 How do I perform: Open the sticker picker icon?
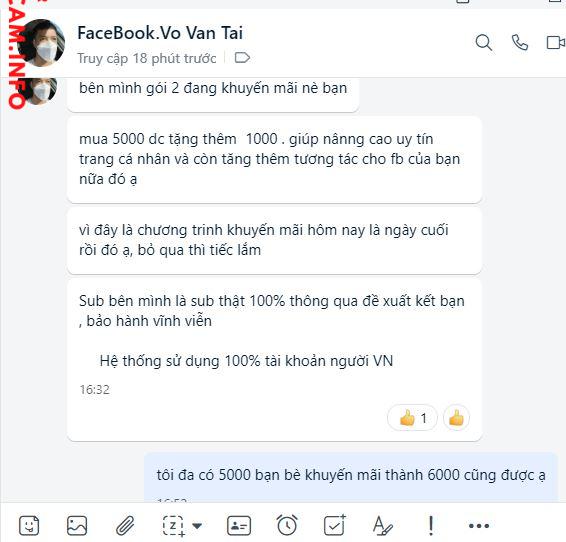point(29,526)
